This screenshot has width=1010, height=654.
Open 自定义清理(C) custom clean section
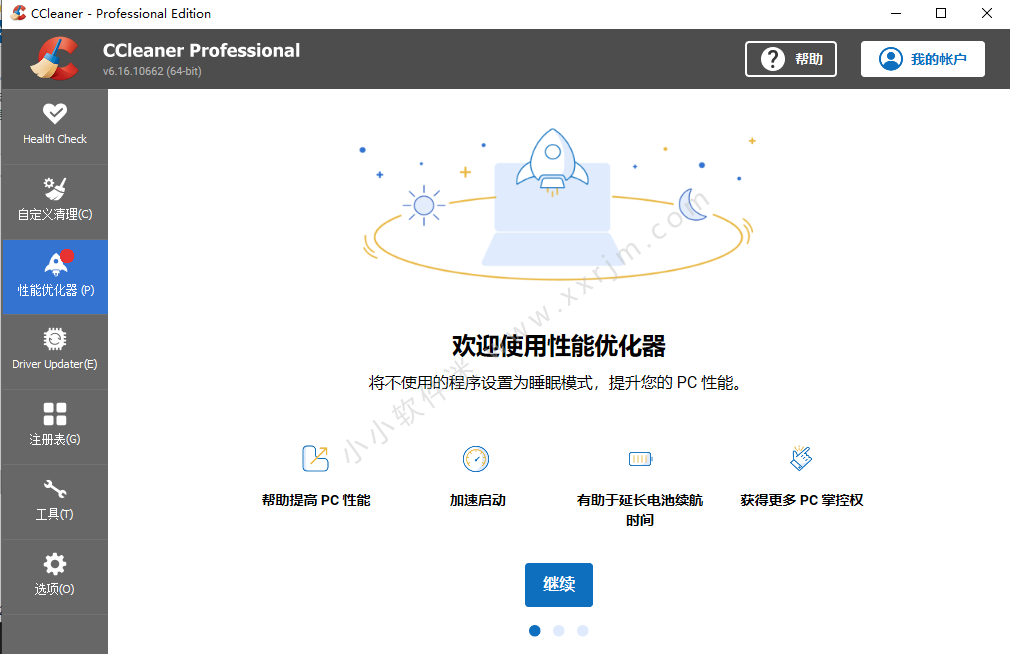point(55,202)
